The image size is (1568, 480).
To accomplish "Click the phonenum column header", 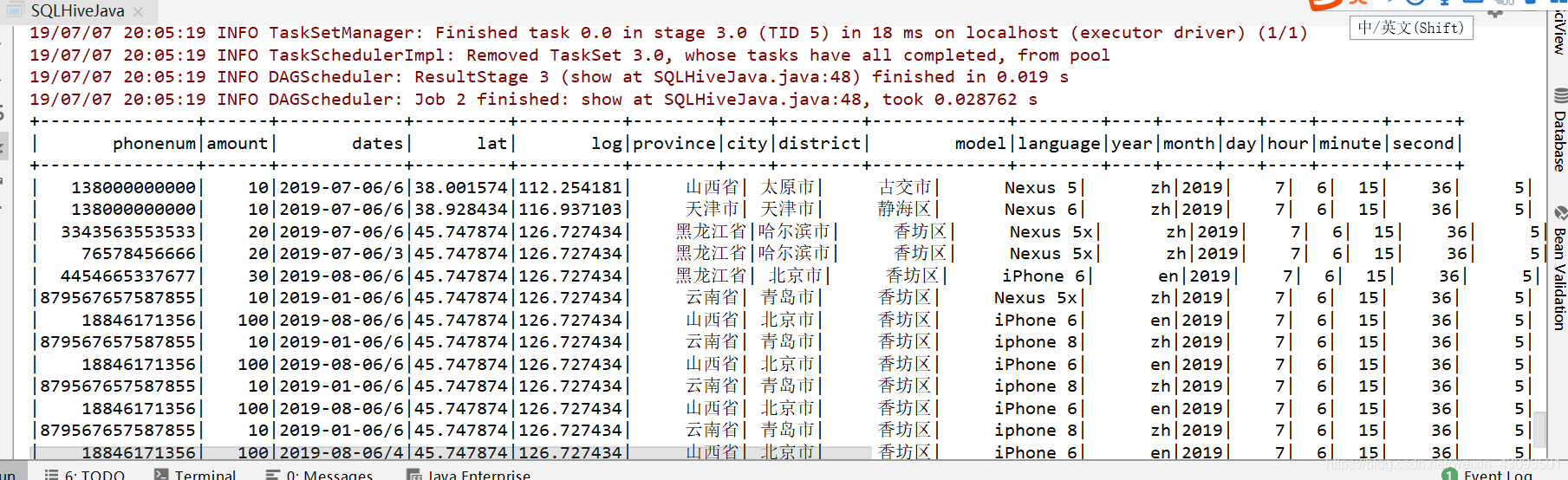I will (154, 144).
